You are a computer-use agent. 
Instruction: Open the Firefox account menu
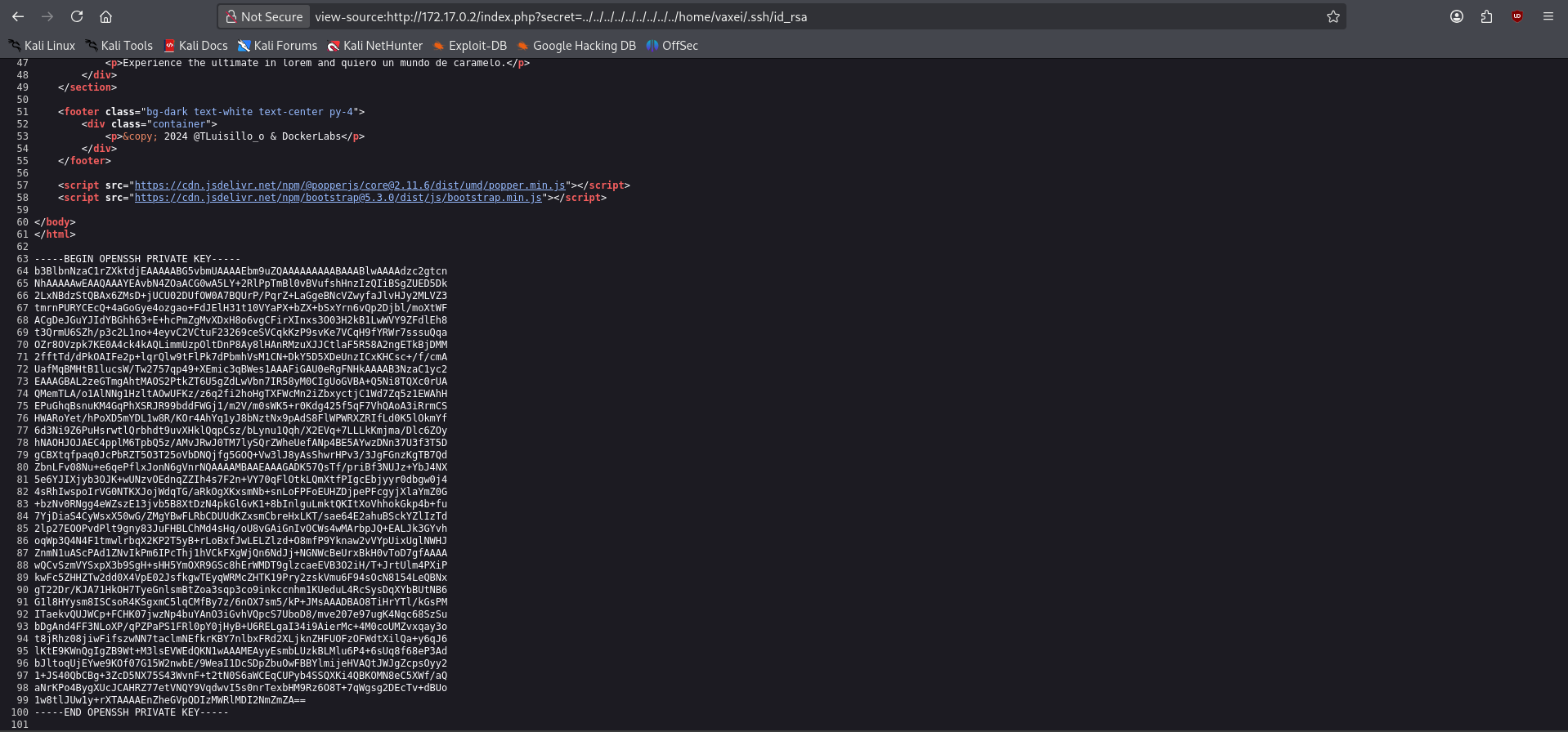pyautogui.click(x=1457, y=16)
